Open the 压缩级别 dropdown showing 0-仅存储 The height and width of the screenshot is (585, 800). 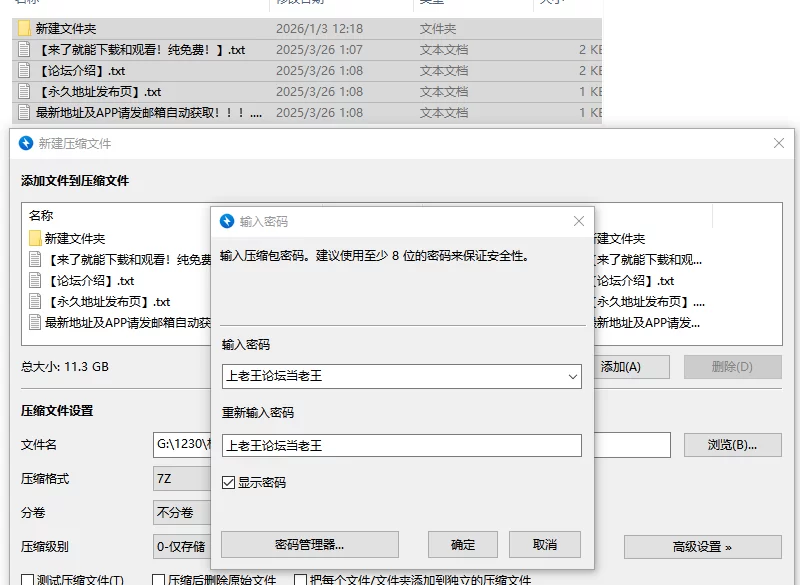pos(182,547)
